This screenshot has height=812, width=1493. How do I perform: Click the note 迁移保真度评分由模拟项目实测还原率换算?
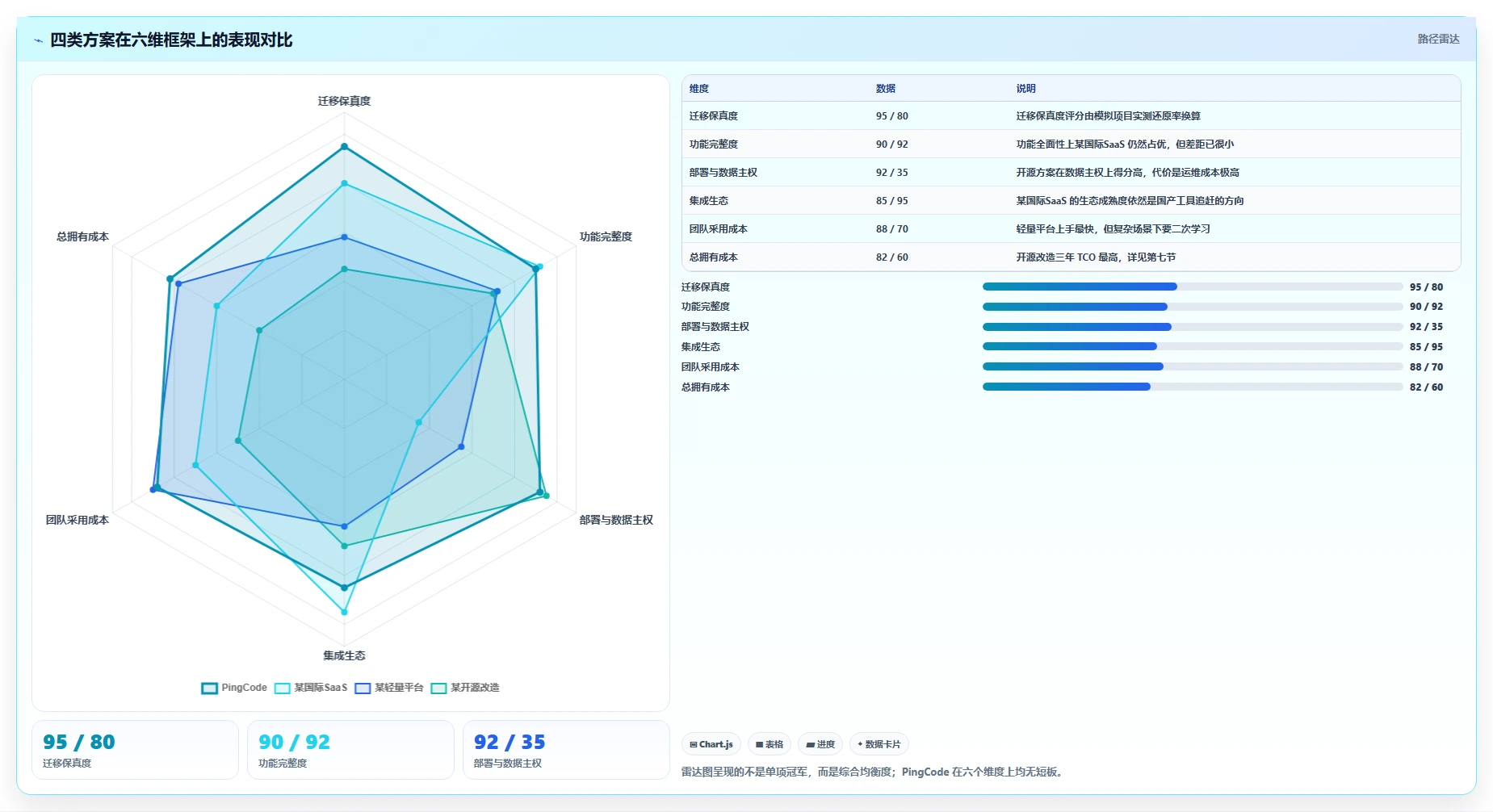(x=1108, y=116)
